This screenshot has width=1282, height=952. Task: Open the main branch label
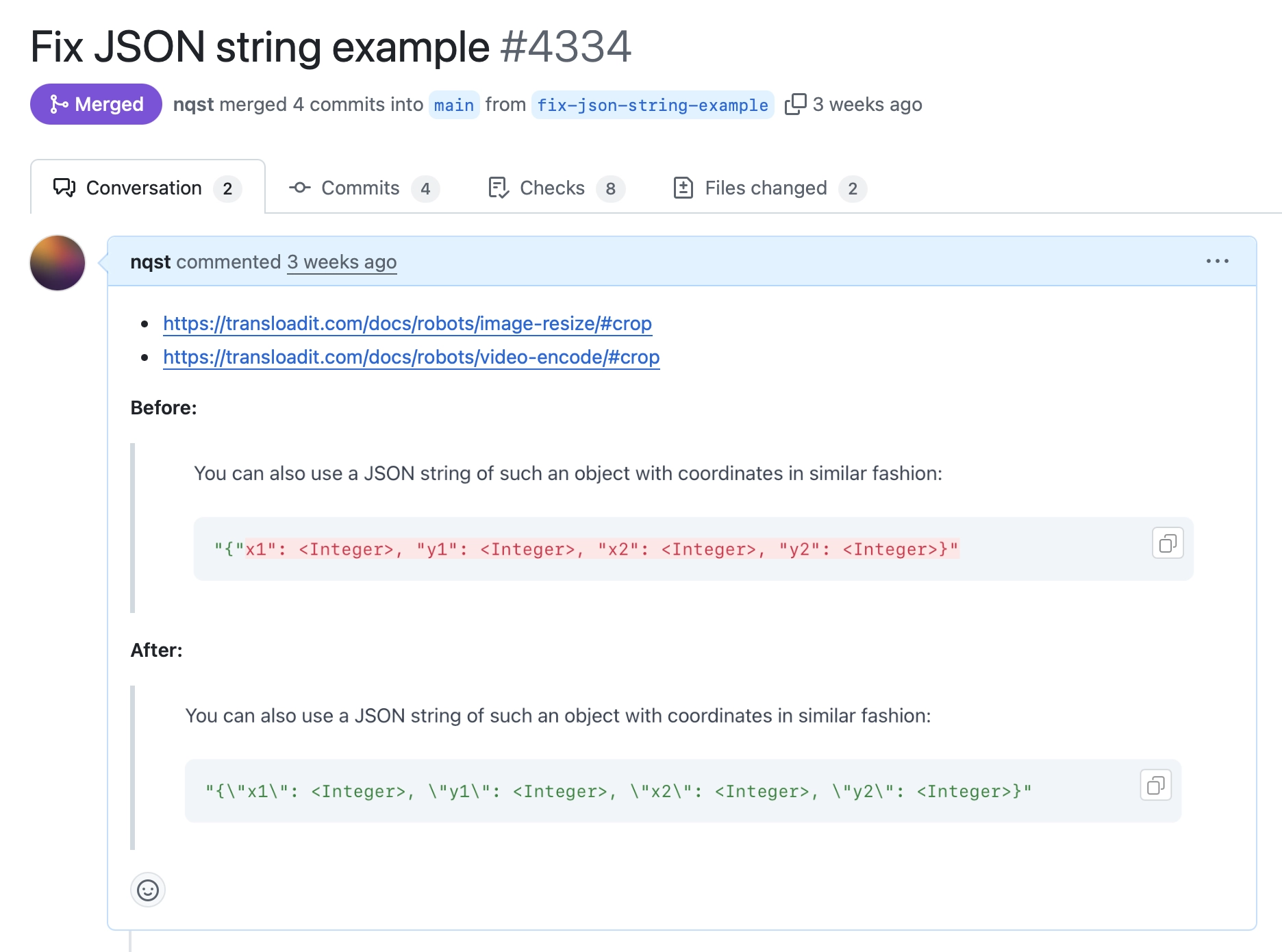pos(453,104)
